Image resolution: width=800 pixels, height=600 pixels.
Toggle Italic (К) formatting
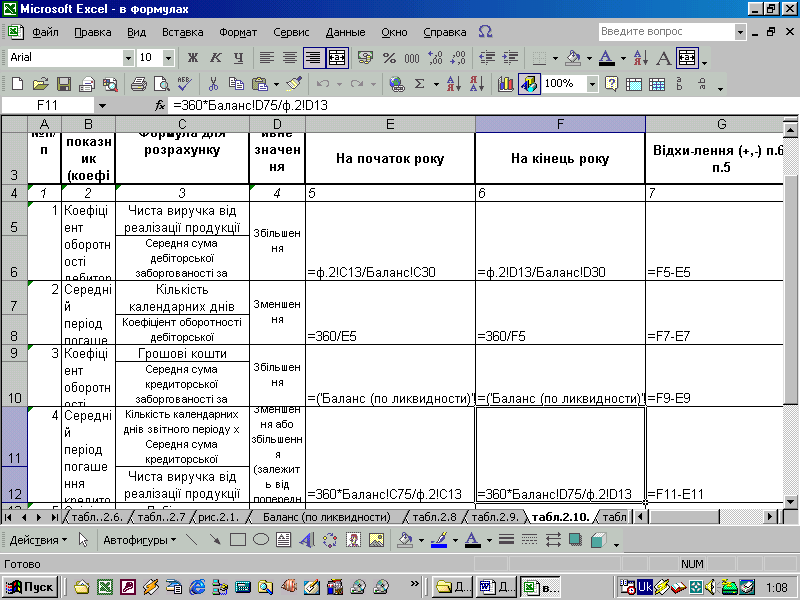click(x=216, y=58)
